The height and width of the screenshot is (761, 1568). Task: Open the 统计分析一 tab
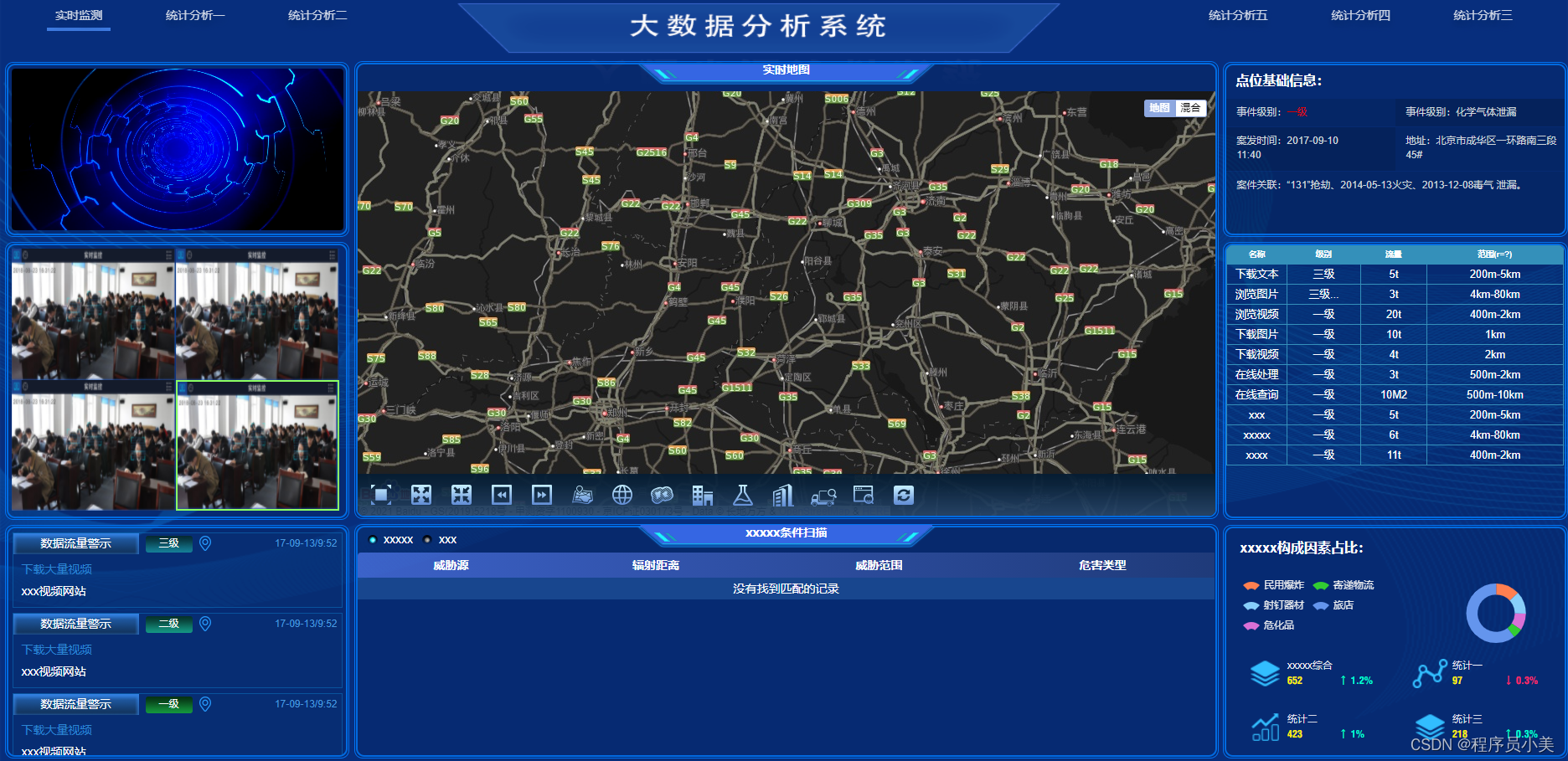[x=195, y=15]
